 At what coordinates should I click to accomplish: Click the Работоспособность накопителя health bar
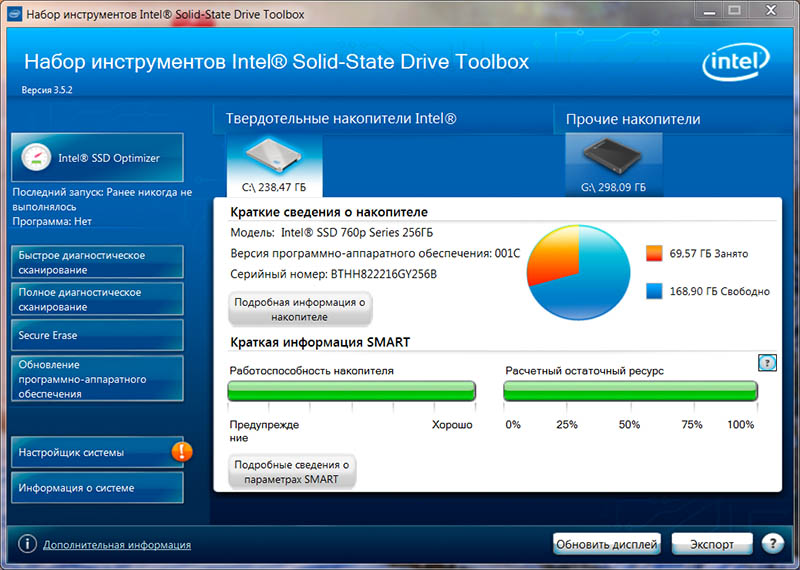[x=352, y=391]
